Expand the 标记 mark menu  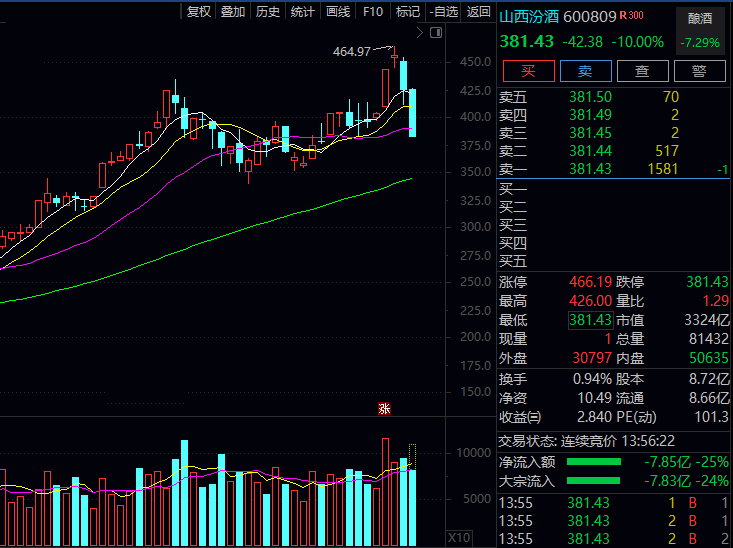[407, 12]
